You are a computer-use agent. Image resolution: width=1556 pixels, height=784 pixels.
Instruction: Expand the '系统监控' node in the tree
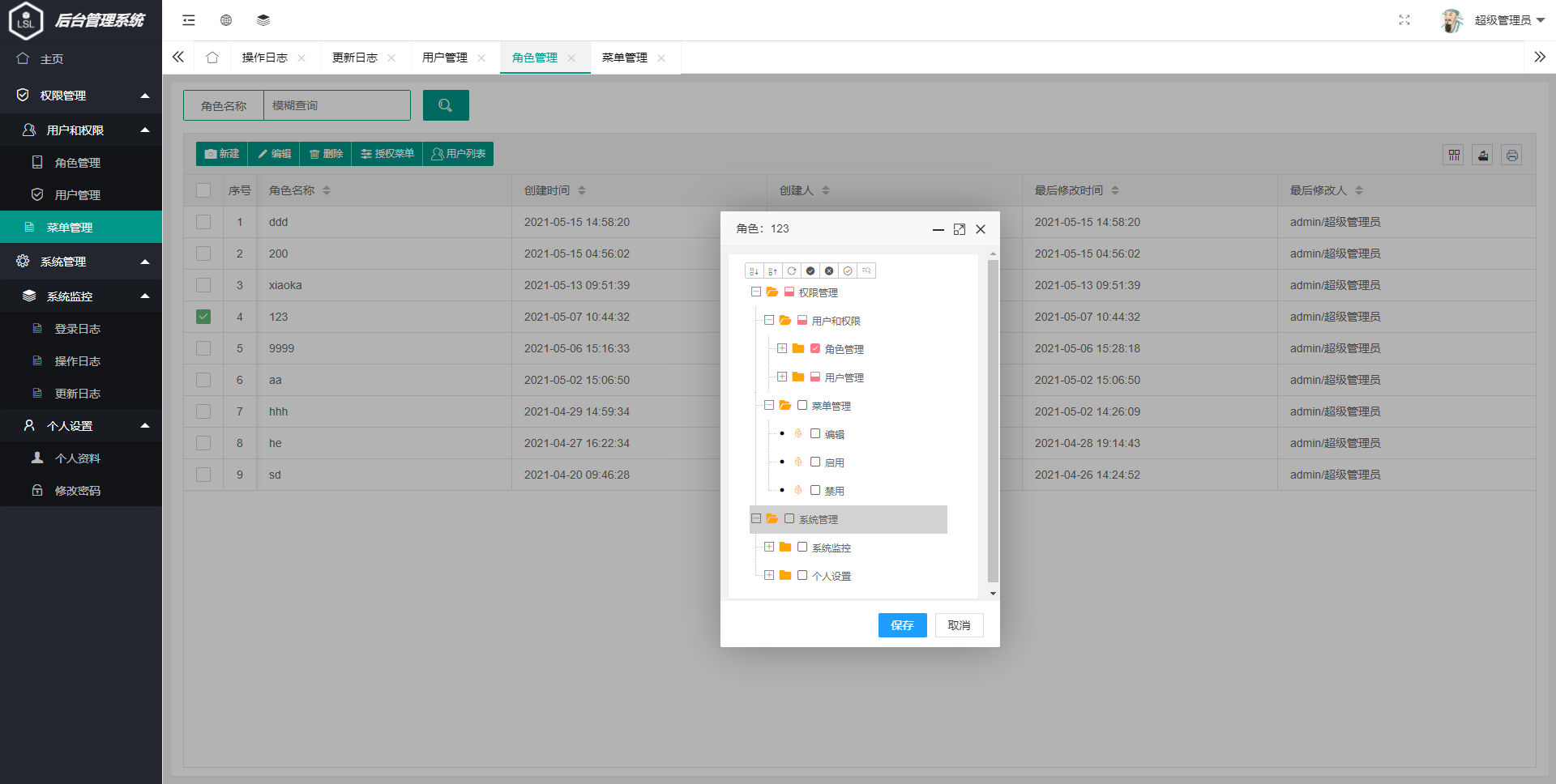click(x=769, y=547)
